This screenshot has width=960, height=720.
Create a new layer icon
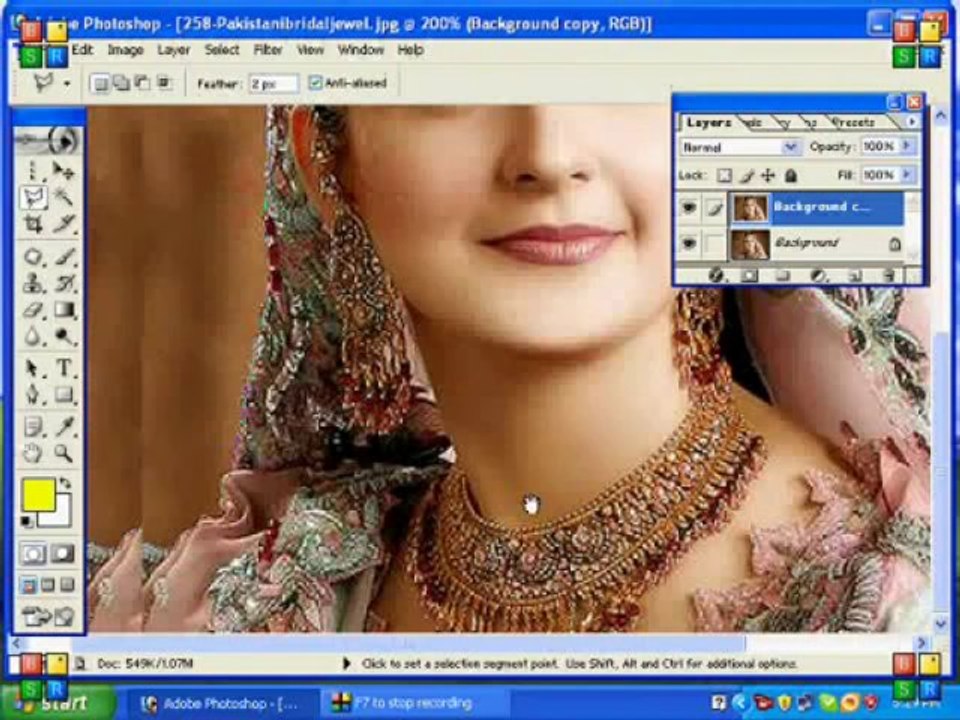(x=853, y=276)
